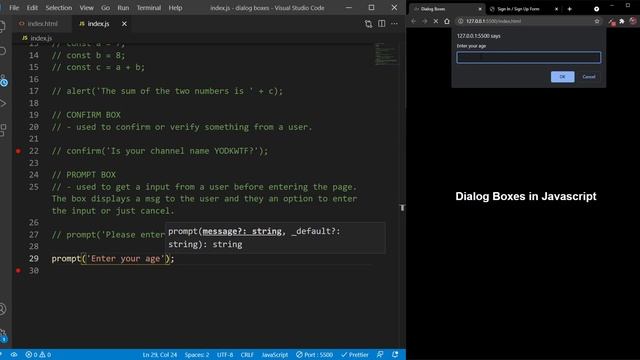The width and height of the screenshot is (640, 360).
Task: Click Ln 29, Col 24 in status bar
Action: coord(160,355)
